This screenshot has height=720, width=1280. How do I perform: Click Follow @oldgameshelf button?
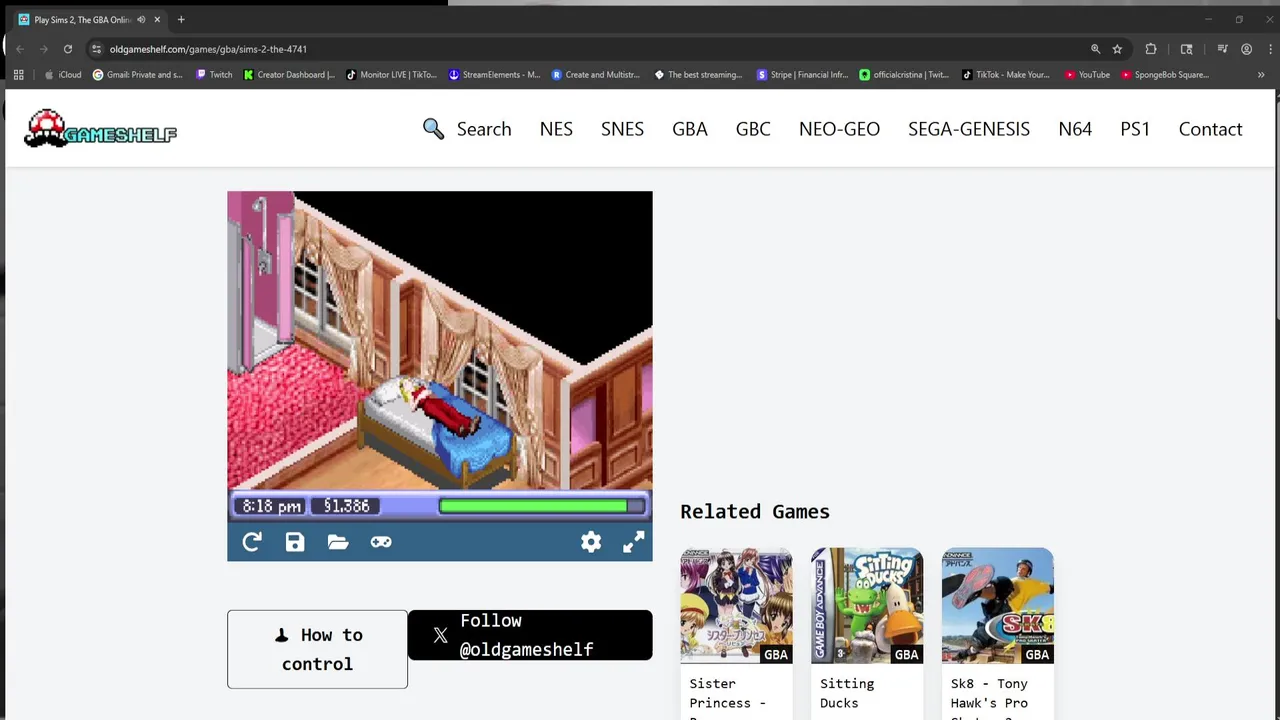pyautogui.click(x=530, y=635)
